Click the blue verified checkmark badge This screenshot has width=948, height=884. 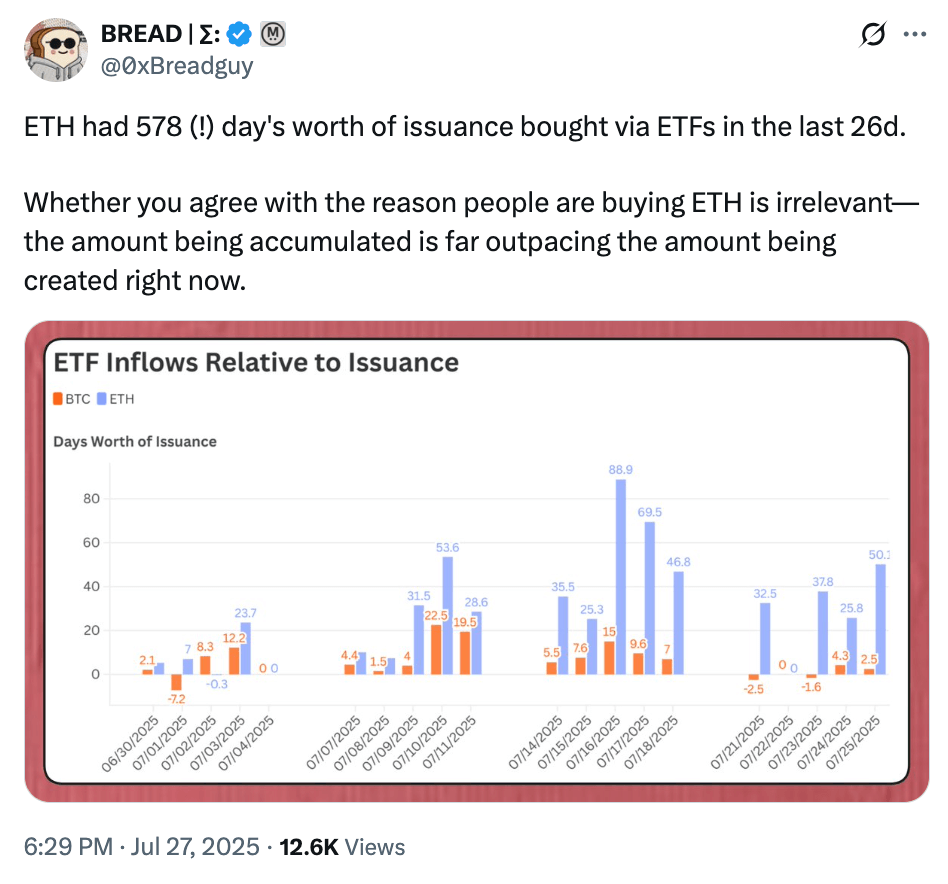(238, 35)
